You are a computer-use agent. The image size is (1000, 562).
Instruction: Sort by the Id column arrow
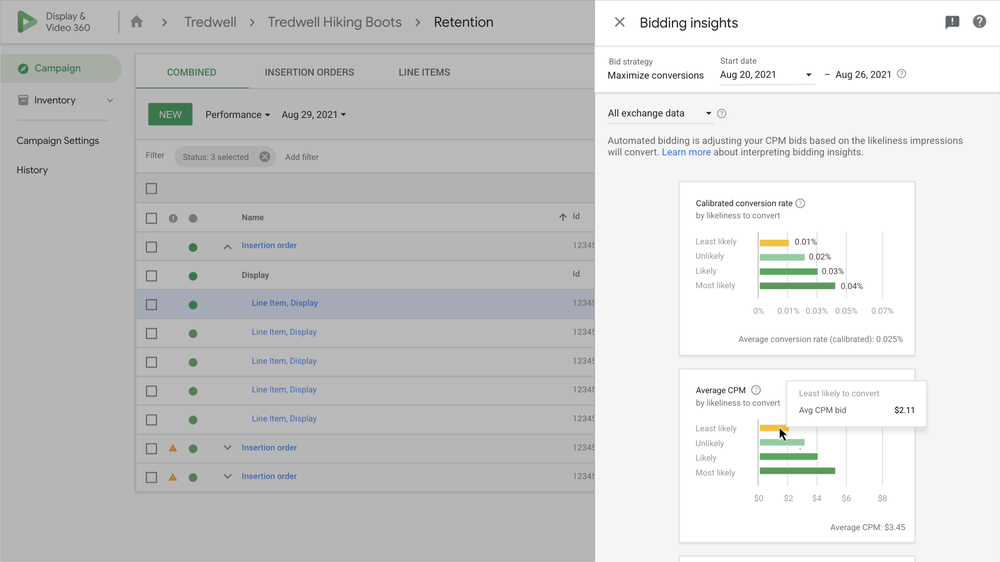(x=562, y=217)
